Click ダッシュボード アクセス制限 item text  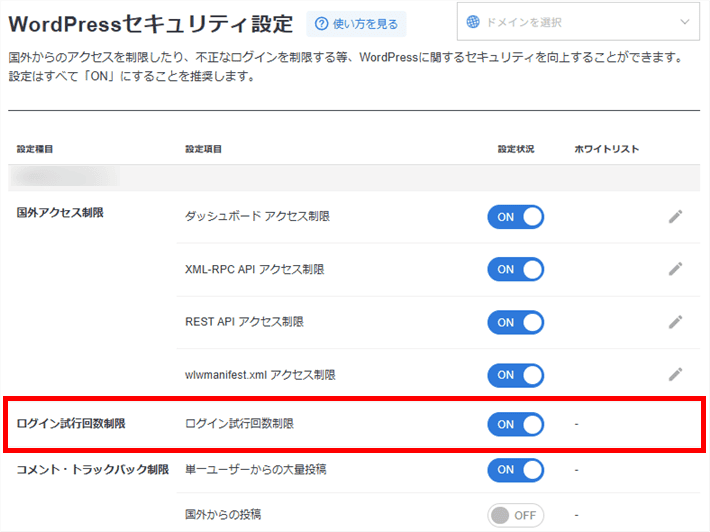pos(257,216)
